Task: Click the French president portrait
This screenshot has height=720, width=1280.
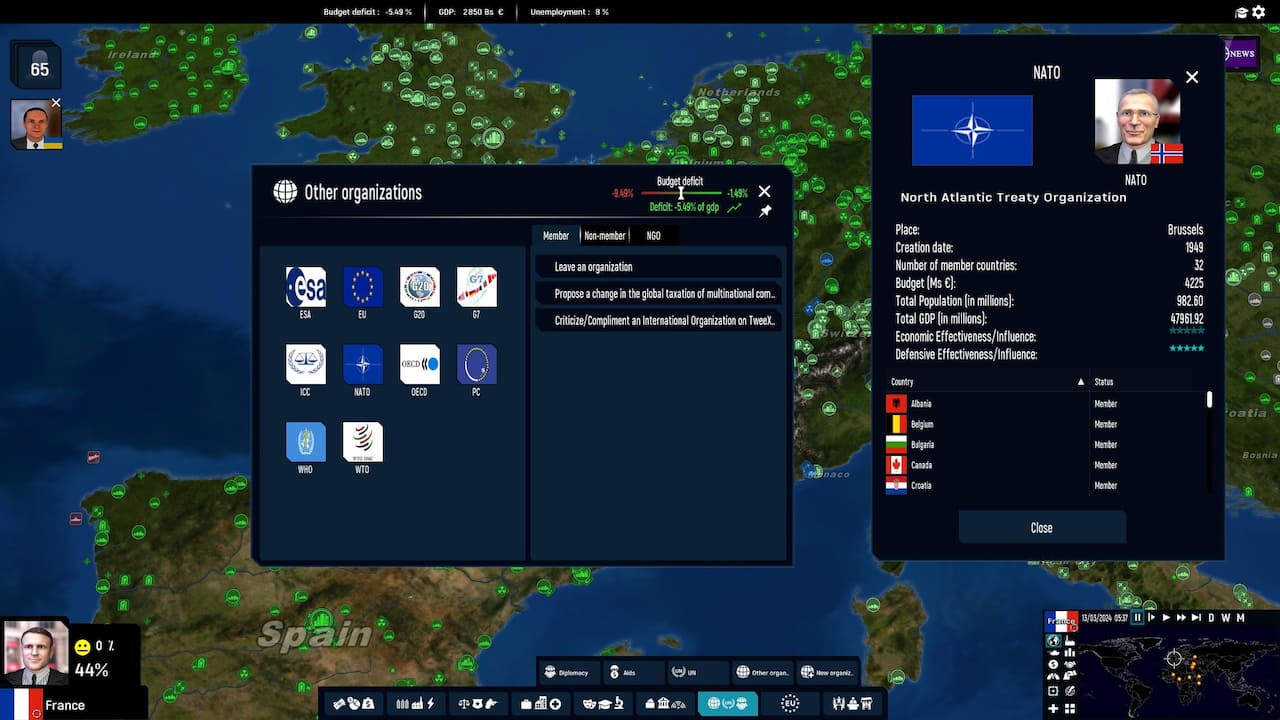Action: coord(36,653)
